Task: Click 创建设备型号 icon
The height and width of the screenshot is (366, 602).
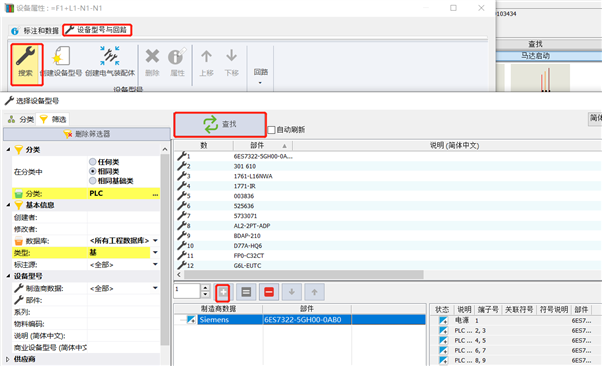Action: tap(61, 56)
